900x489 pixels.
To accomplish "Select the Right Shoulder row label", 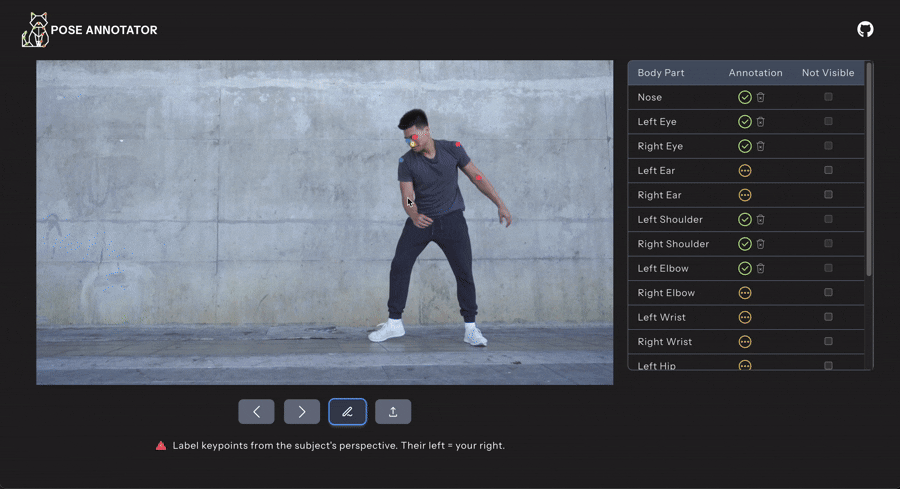I will click(x=673, y=244).
